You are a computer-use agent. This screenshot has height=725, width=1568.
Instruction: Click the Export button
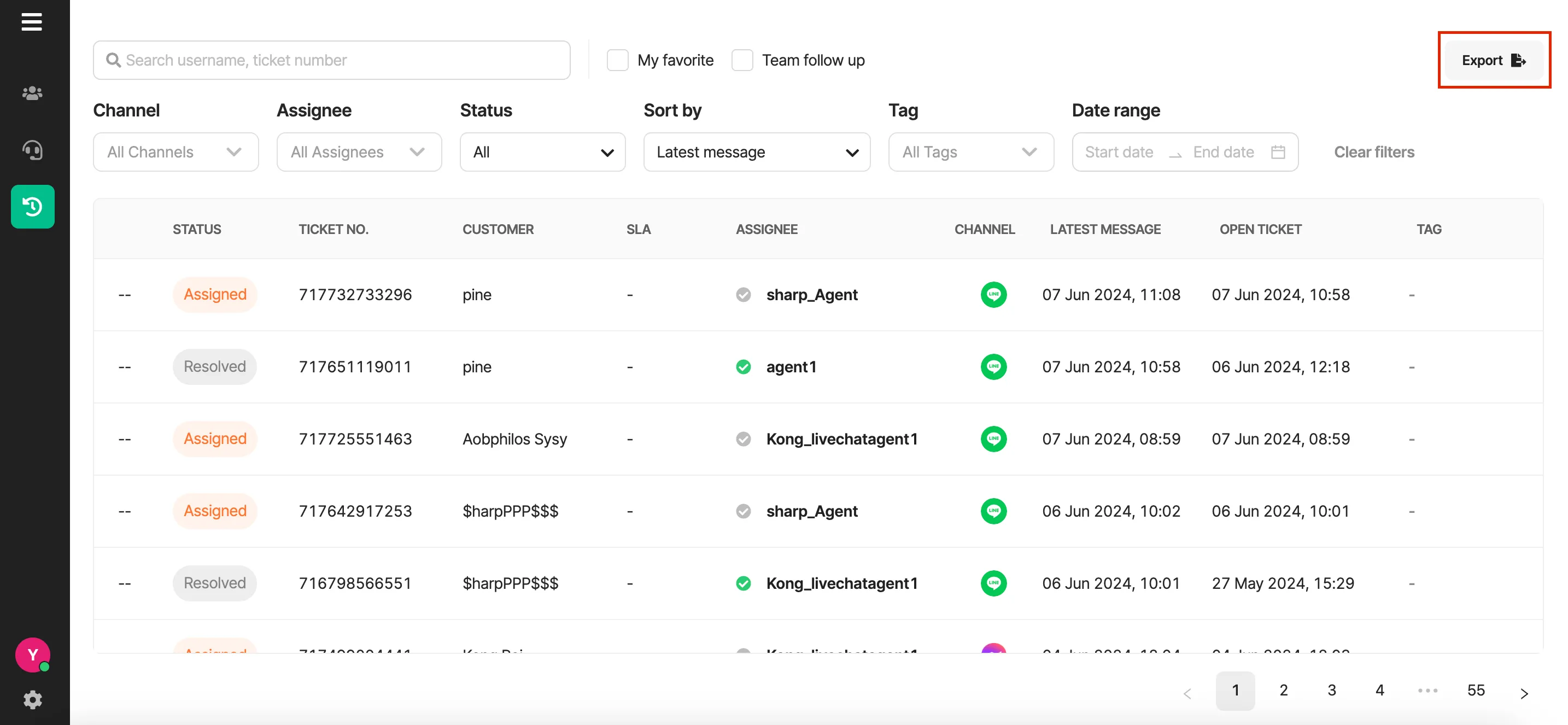(1494, 60)
